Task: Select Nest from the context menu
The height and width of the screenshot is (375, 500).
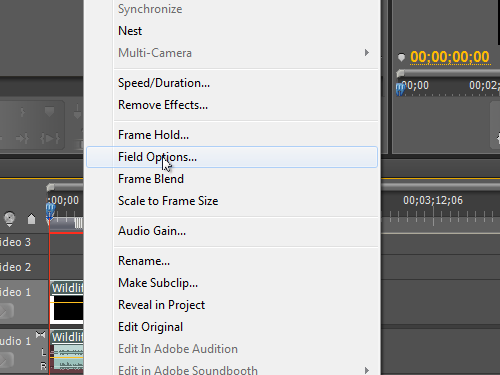Action: (130, 31)
